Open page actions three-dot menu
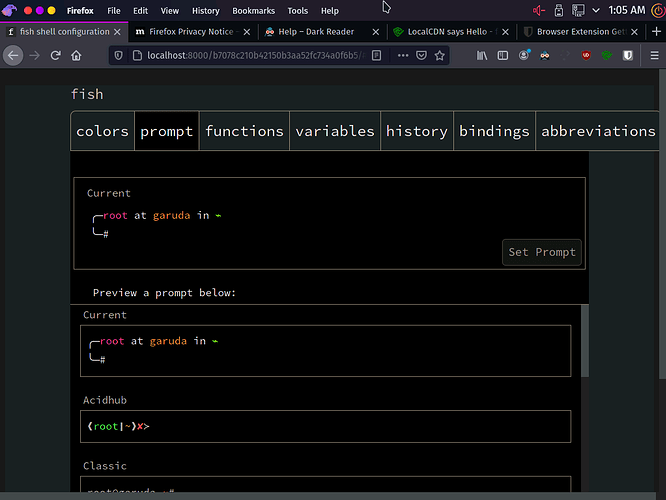 pyautogui.click(x=403, y=55)
